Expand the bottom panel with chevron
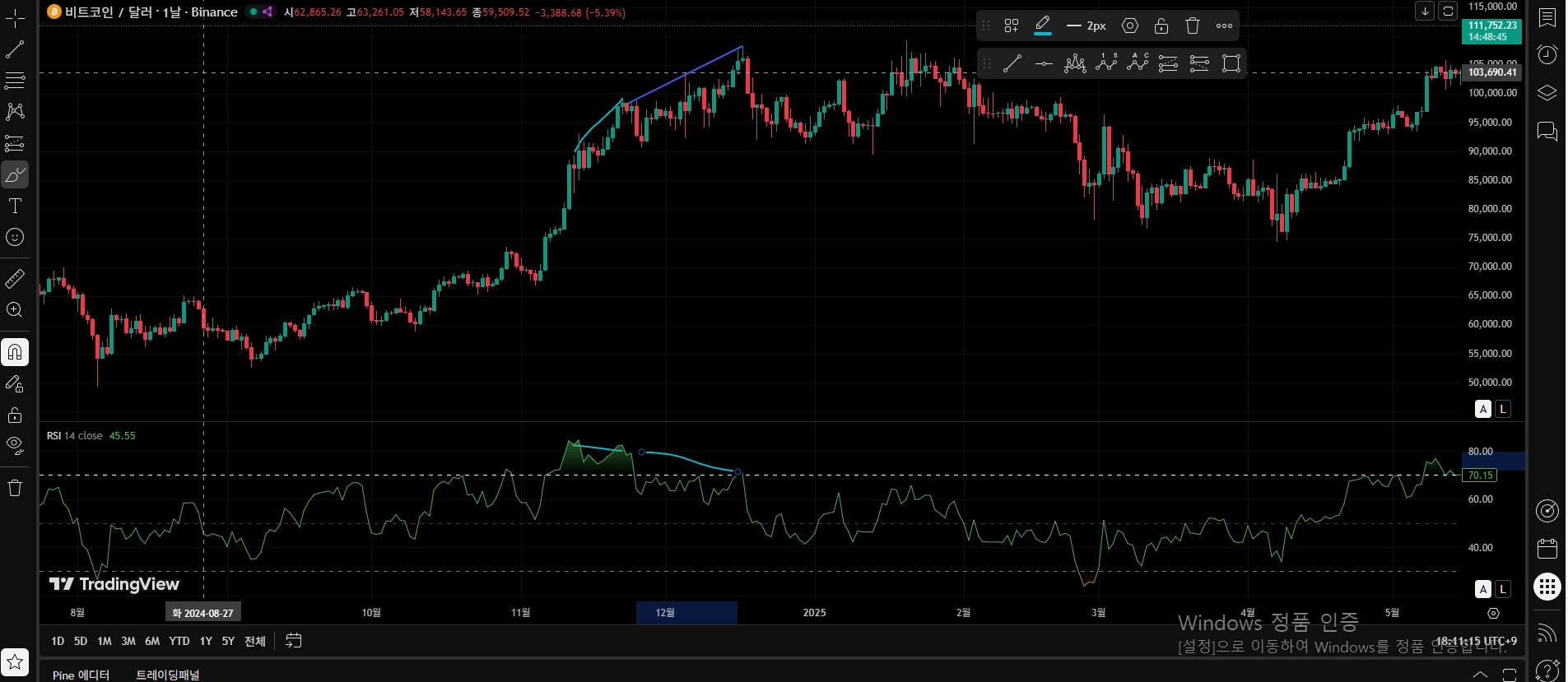Screen dimensions: 1568x682 point(1480,674)
